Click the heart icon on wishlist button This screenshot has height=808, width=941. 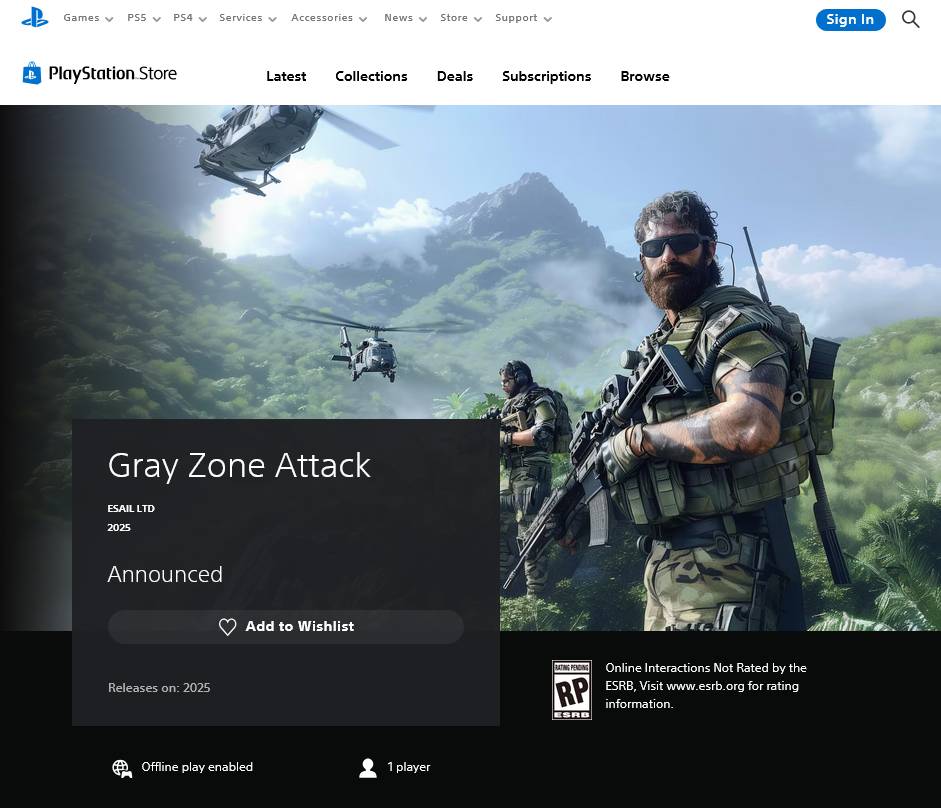228,627
